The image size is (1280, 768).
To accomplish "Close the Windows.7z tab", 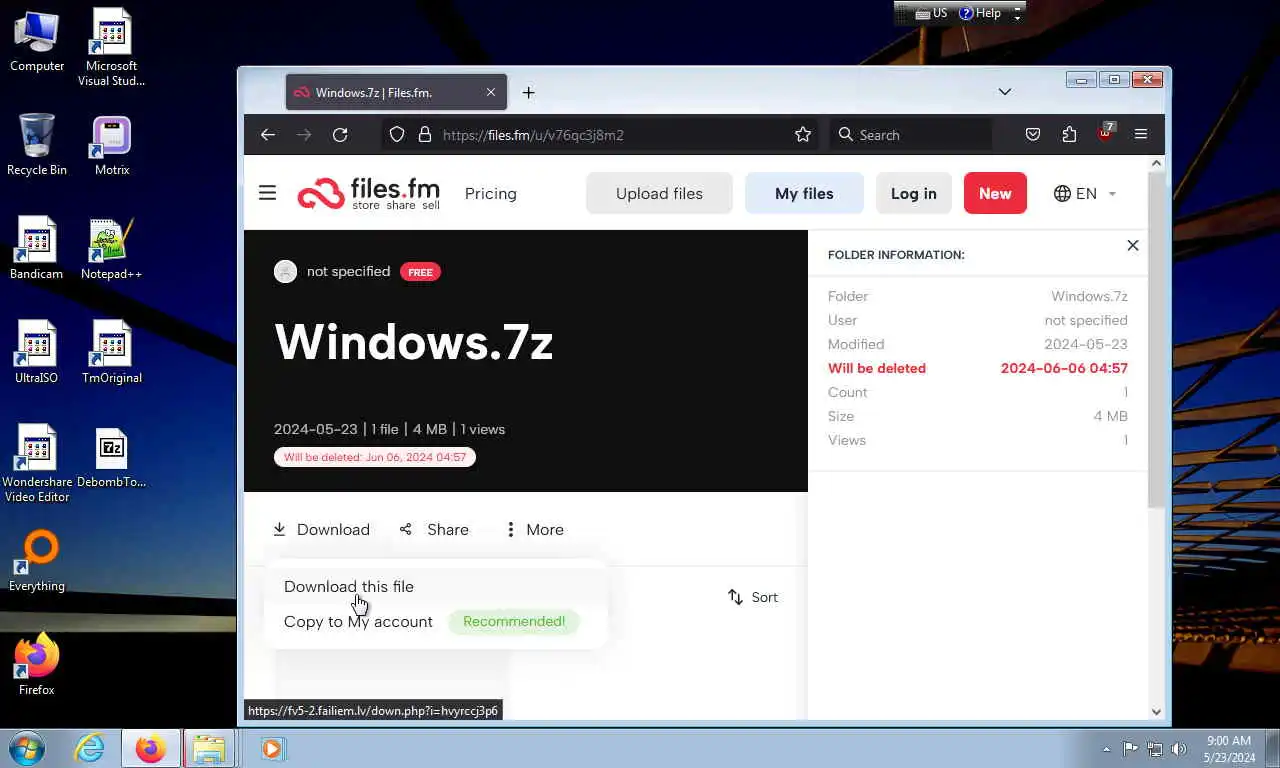I will point(490,92).
